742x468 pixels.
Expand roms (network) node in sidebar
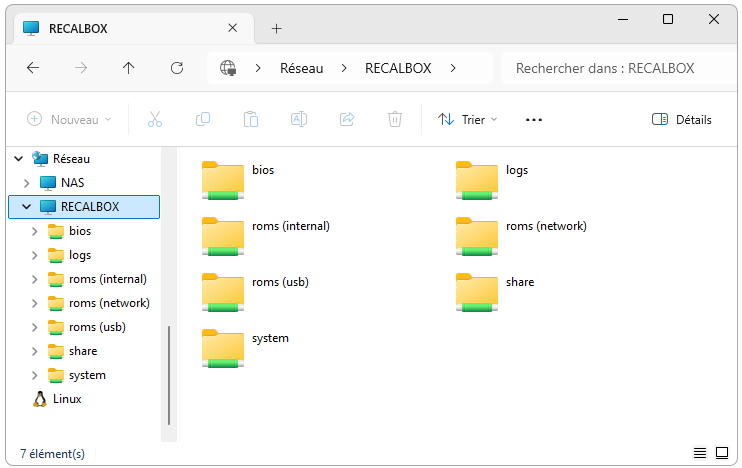point(35,303)
